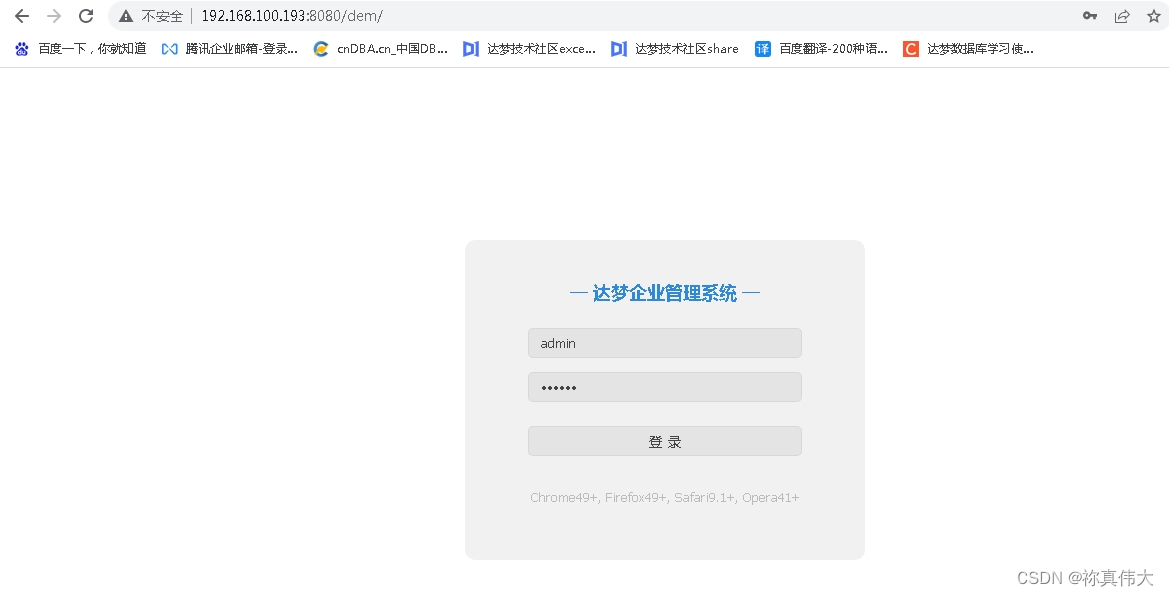
Task: Open the 达梦技术社区 share bookmark icon
Action: (x=619, y=48)
